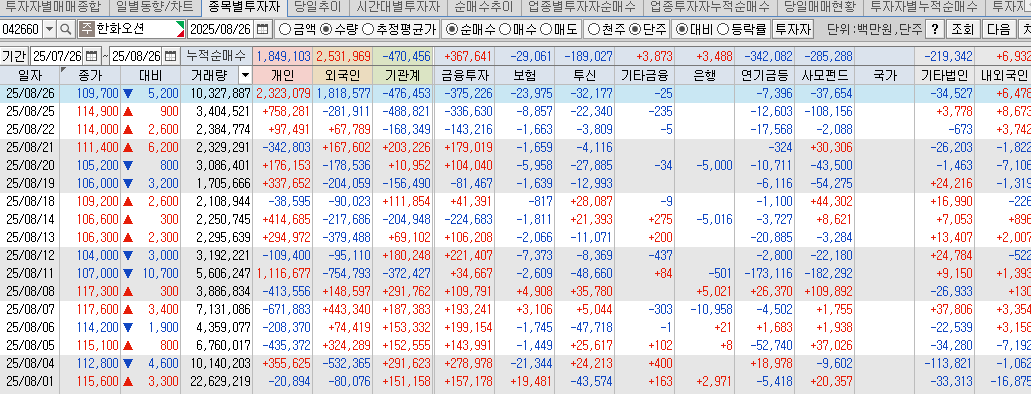
Task: Click the 대비 column header in the table
Action: (150, 75)
